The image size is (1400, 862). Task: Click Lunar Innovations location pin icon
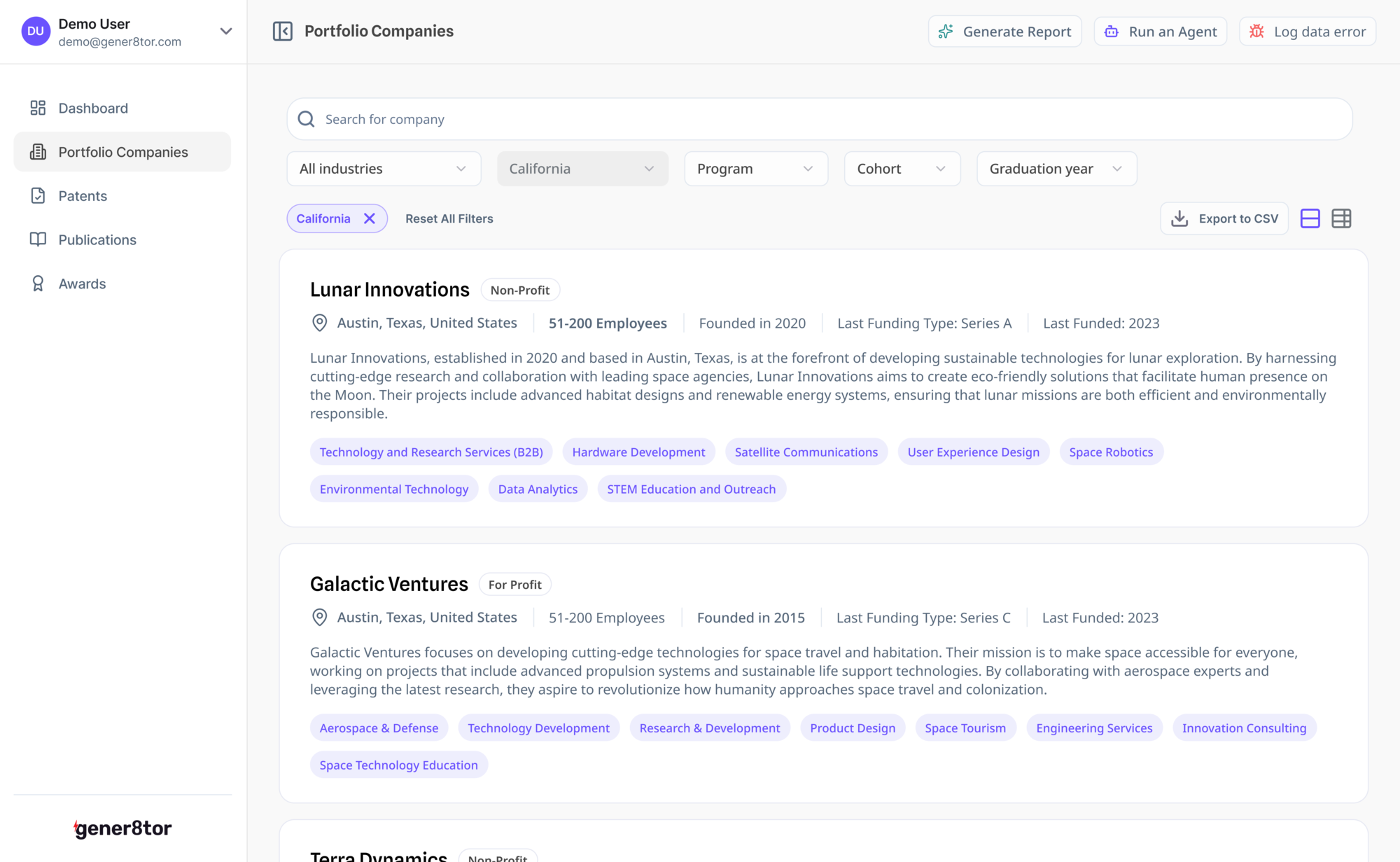pos(319,323)
